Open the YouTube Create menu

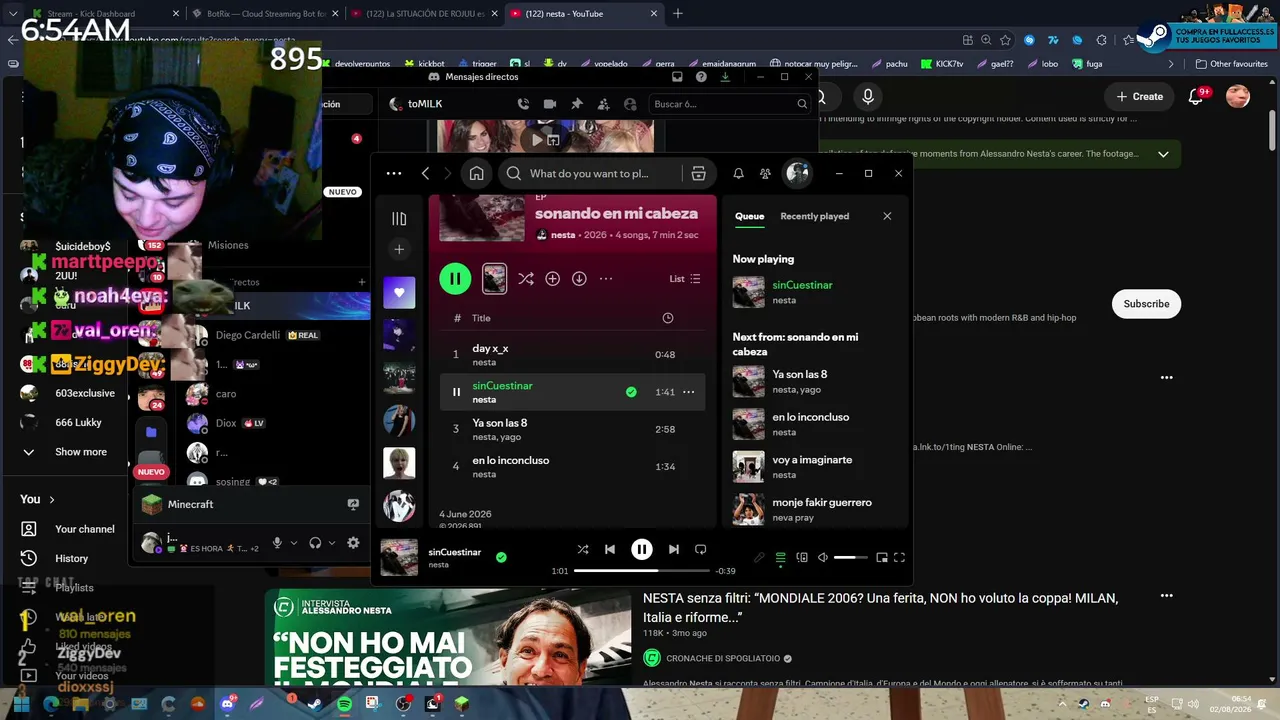(x=1140, y=97)
